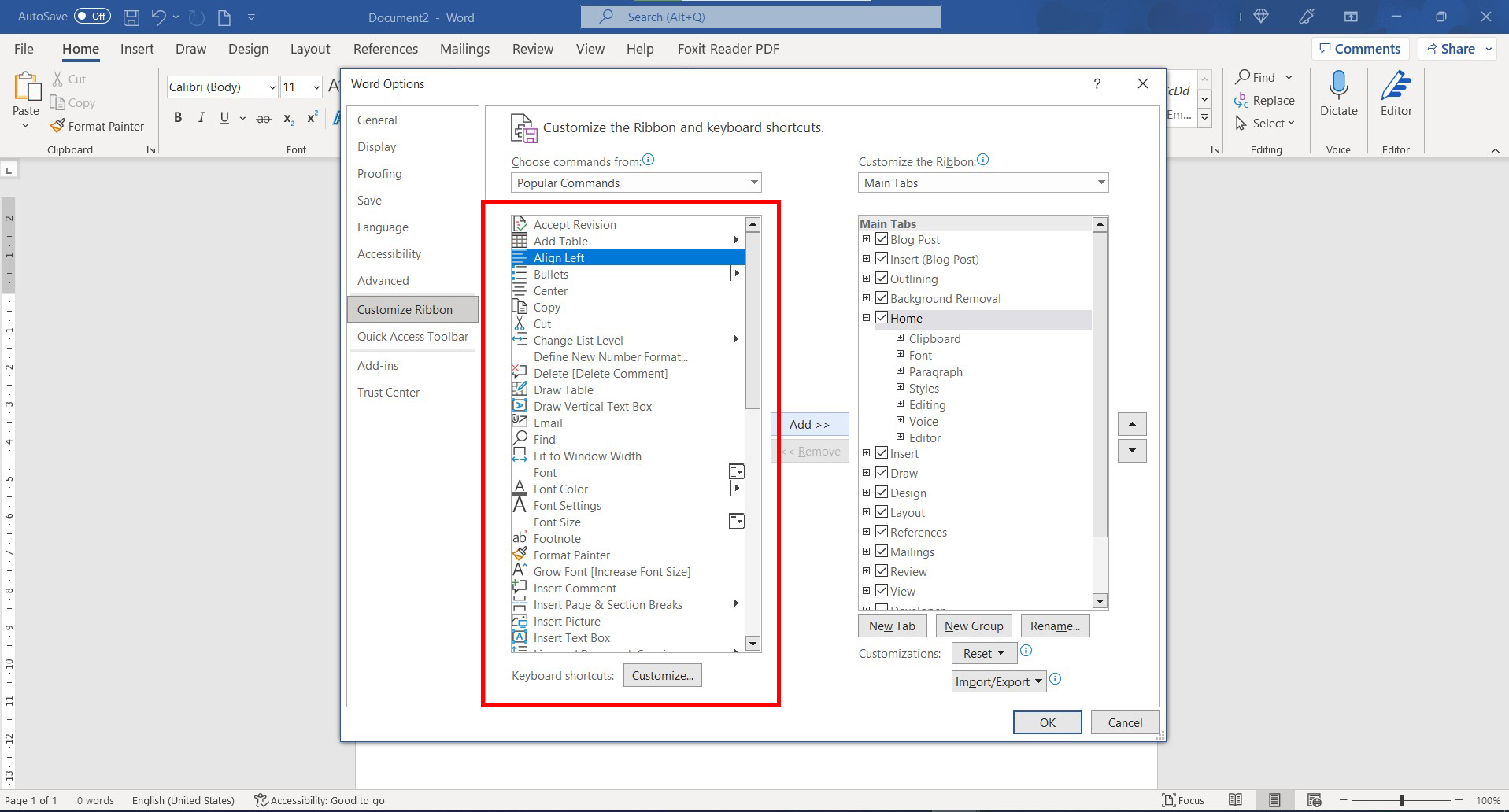Viewport: 1509px width, 812px height.
Task: Click the Underline button in the ribbon
Action: coord(224,117)
